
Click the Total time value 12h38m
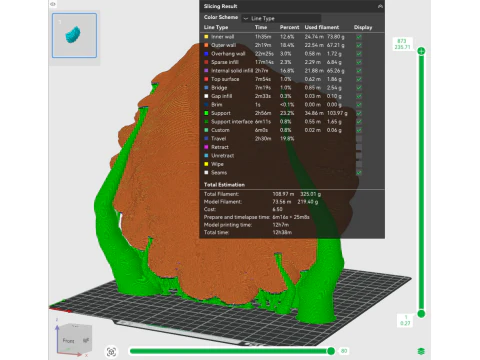[282, 232]
